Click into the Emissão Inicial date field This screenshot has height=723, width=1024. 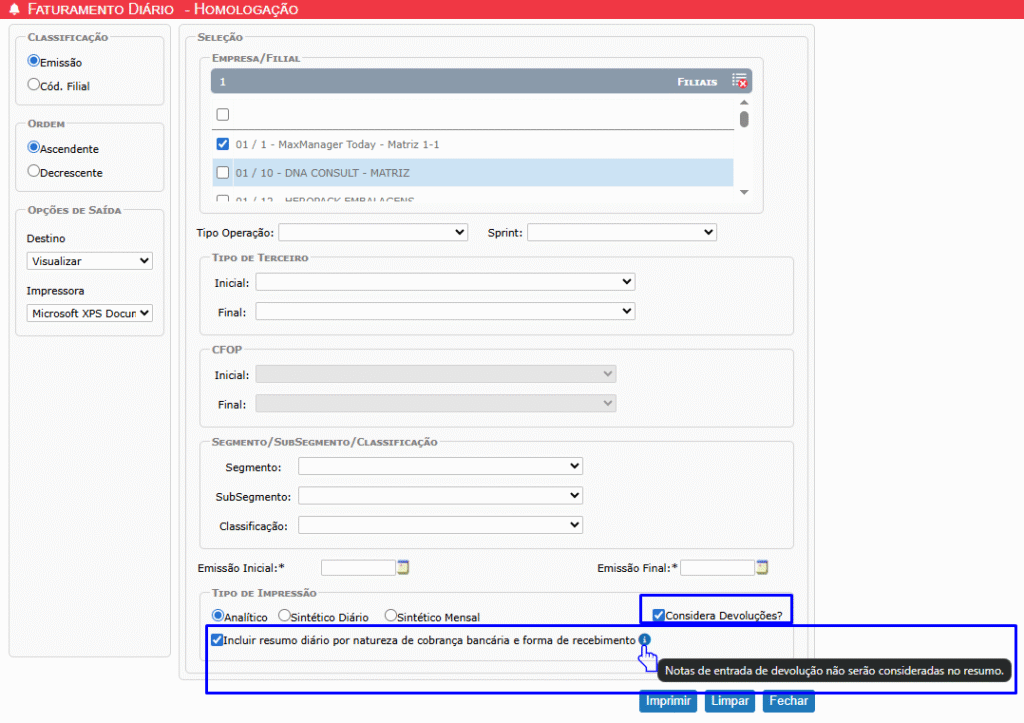coord(358,568)
